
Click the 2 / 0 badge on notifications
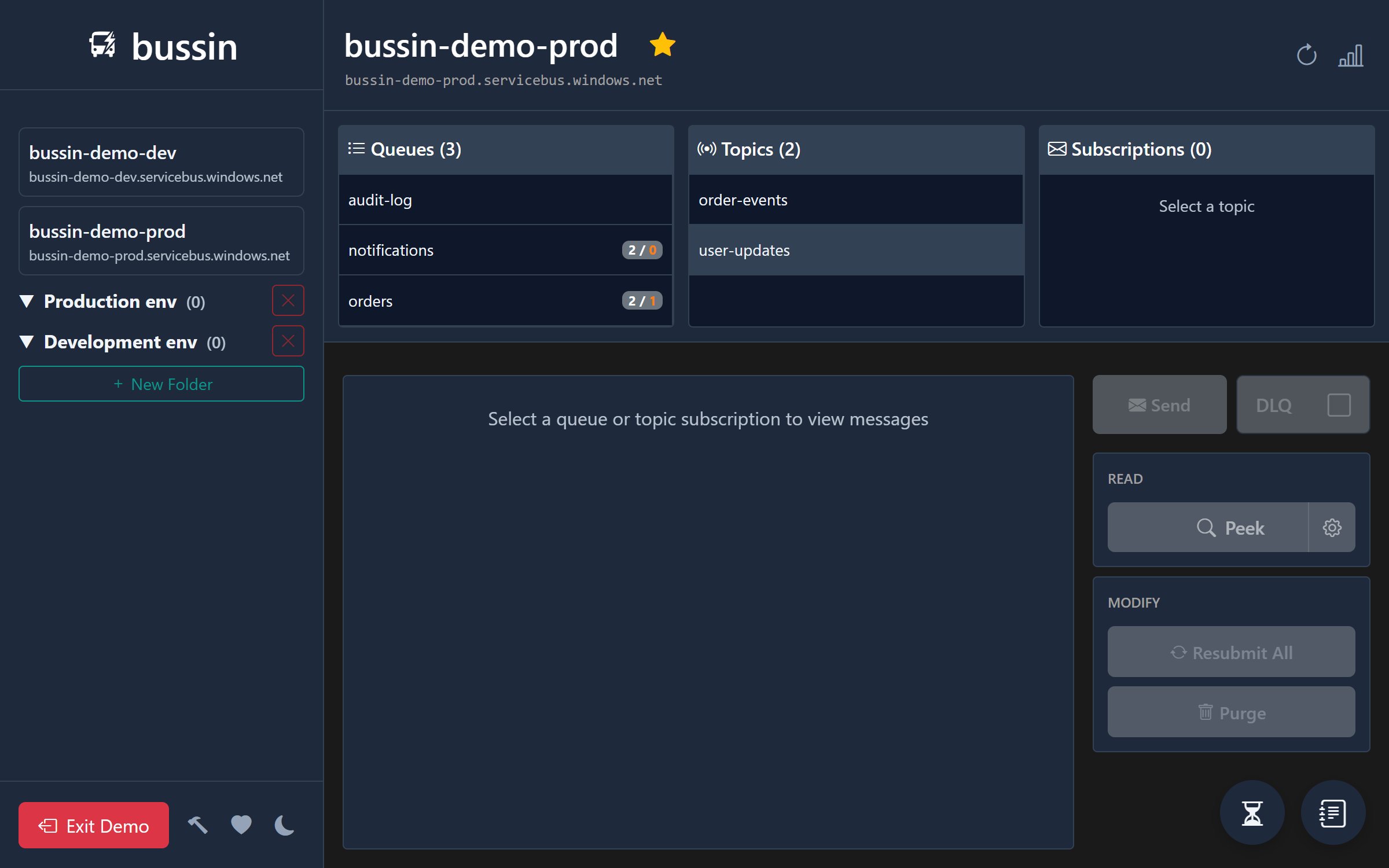click(x=642, y=250)
